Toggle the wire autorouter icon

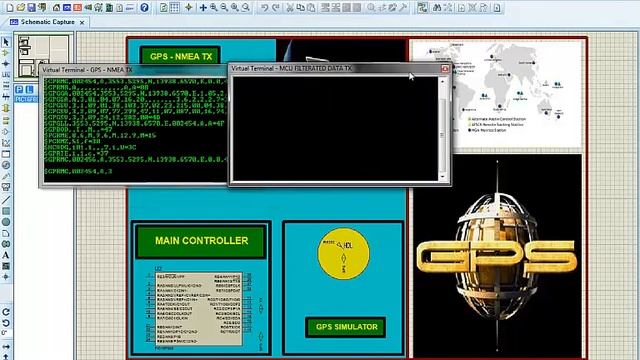coord(423,7)
